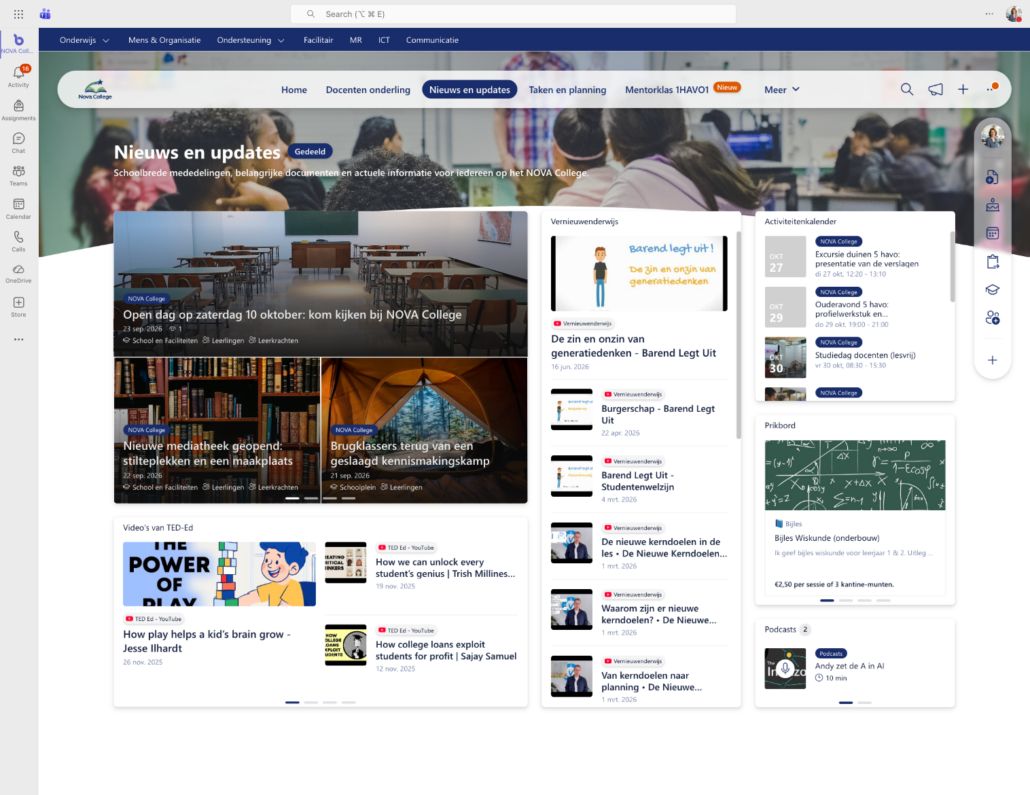This screenshot has height=795, width=1030.
Task: Click the Search input field
Action: tap(513, 14)
